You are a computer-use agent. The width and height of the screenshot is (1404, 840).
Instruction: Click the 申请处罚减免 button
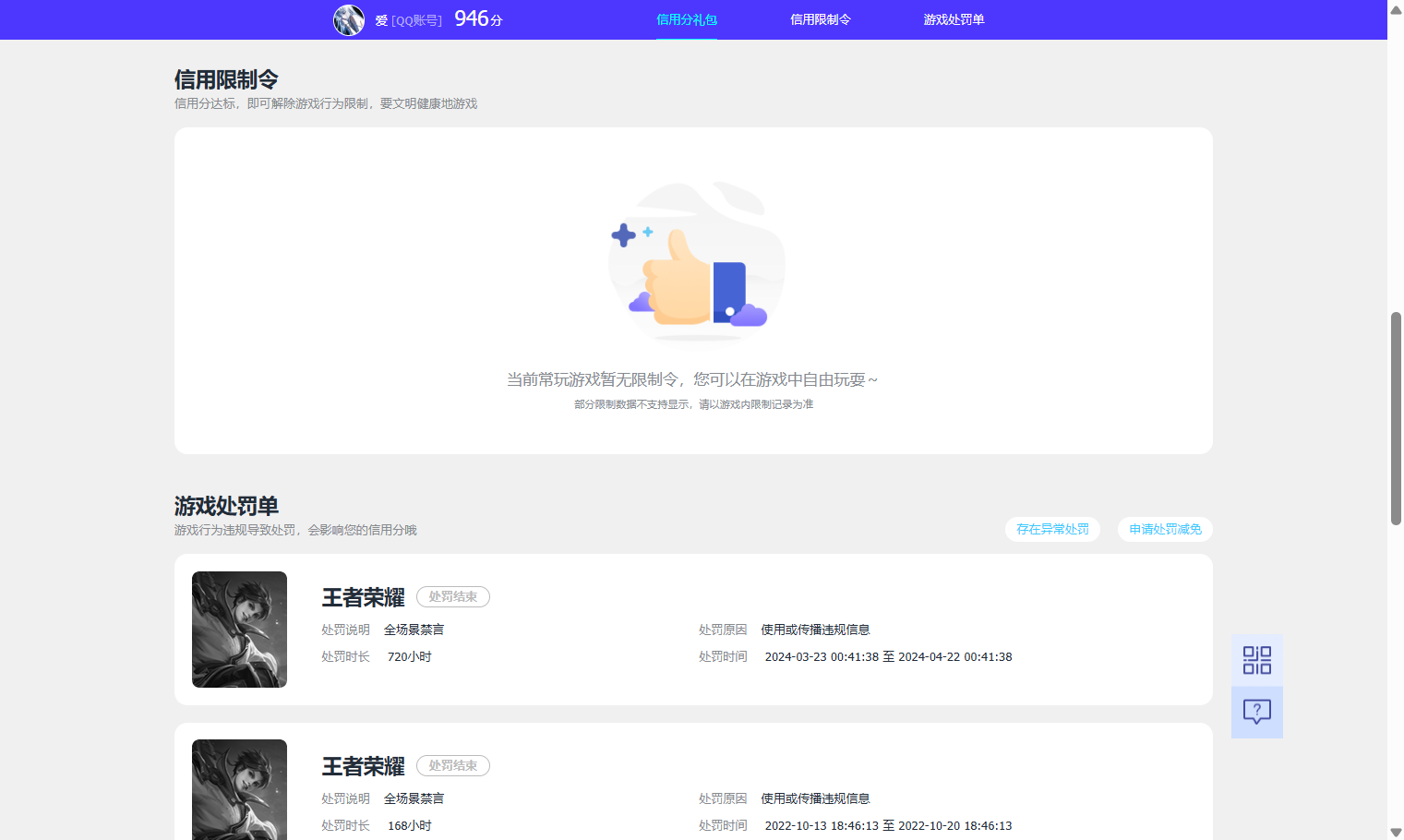click(x=1165, y=529)
